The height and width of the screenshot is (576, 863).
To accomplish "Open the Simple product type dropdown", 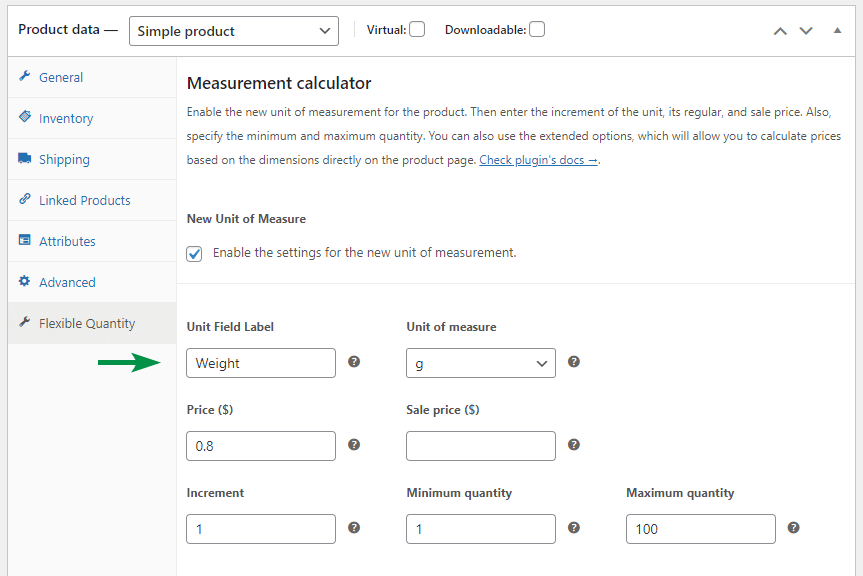I will tap(234, 31).
